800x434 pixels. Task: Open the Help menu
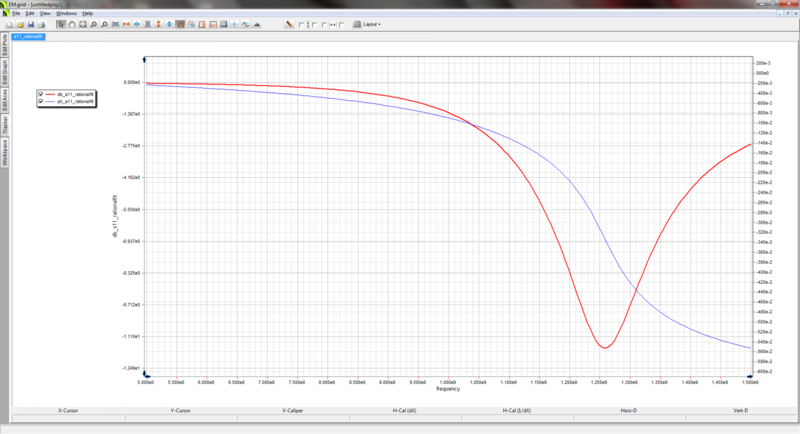click(x=88, y=13)
